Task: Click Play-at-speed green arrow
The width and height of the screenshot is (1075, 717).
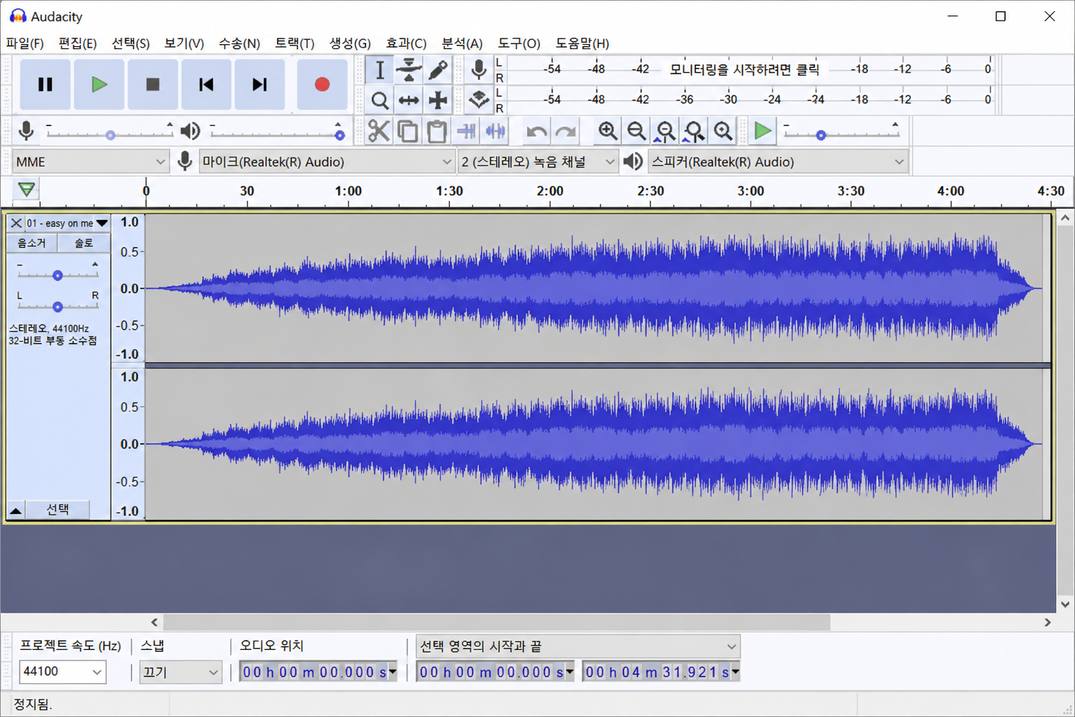Action: (762, 131)
